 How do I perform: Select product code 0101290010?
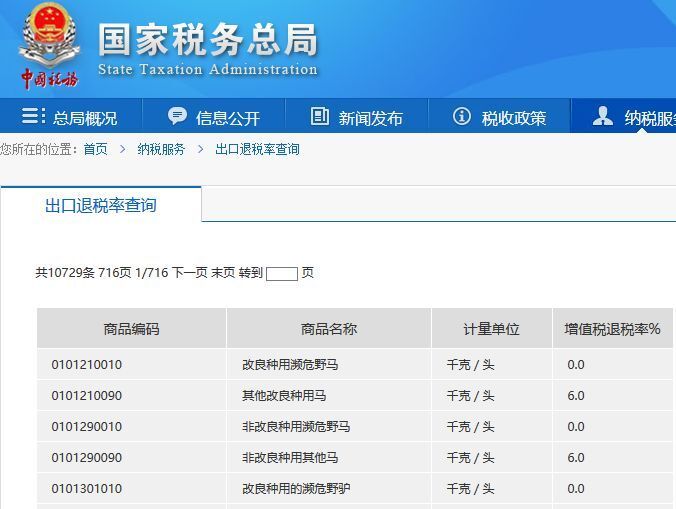pos(87,427)
